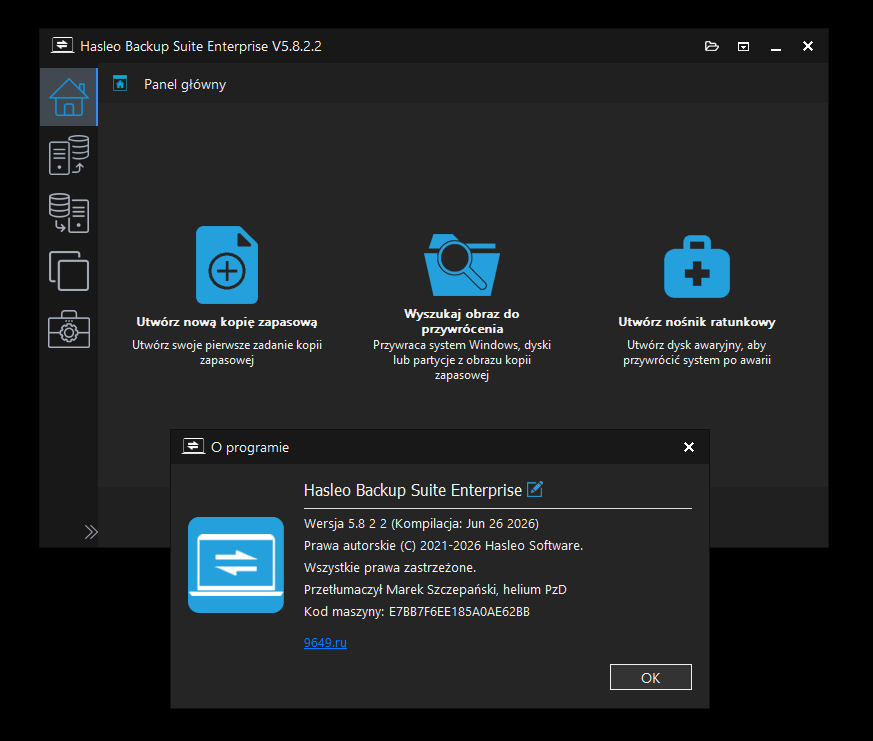Select the 'Utwórz nośnik ratunkowy' label
This screenshot has width=873, height=741.
(x=697, y=322)
